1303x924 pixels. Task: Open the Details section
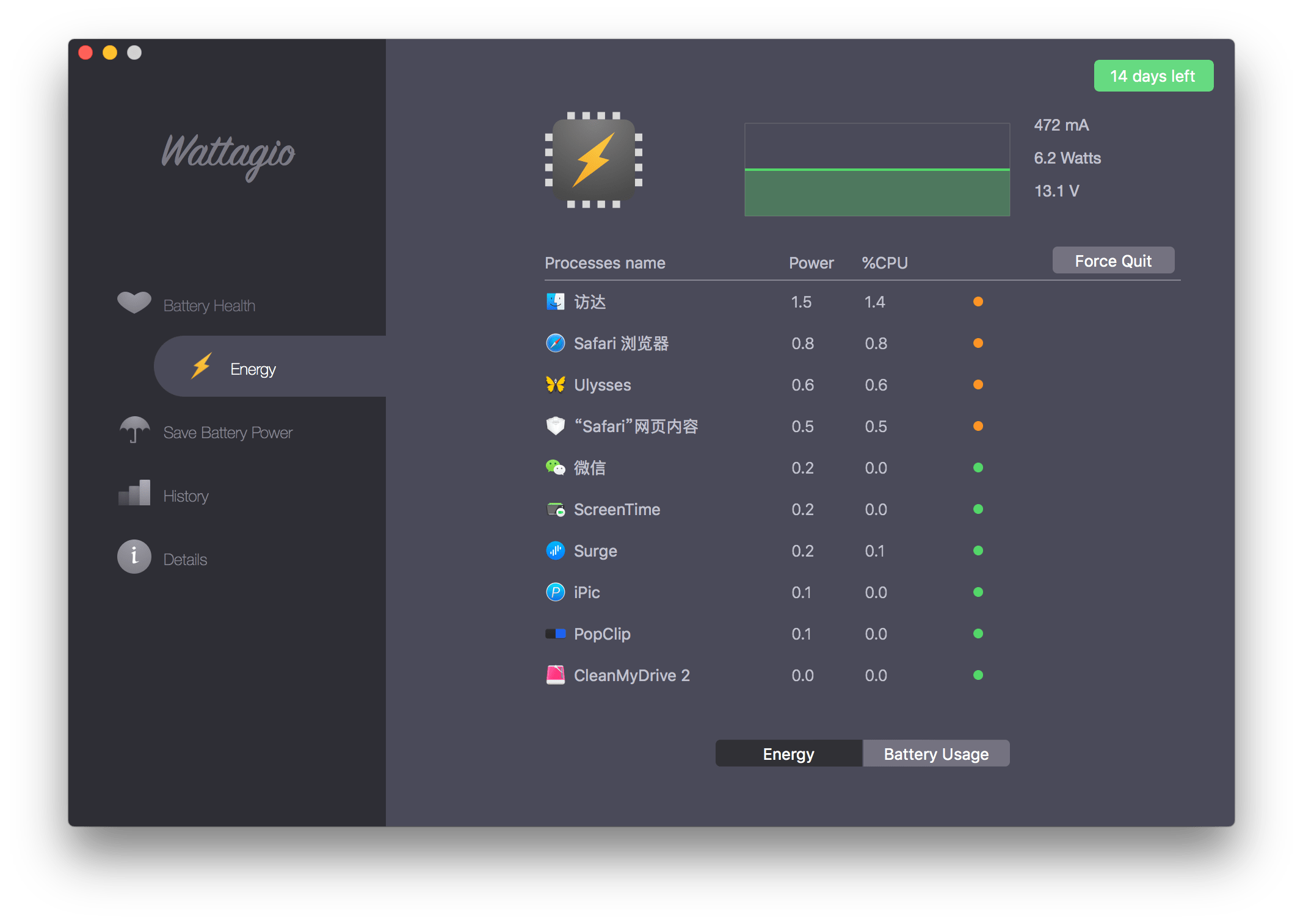(x=185, y=559)
